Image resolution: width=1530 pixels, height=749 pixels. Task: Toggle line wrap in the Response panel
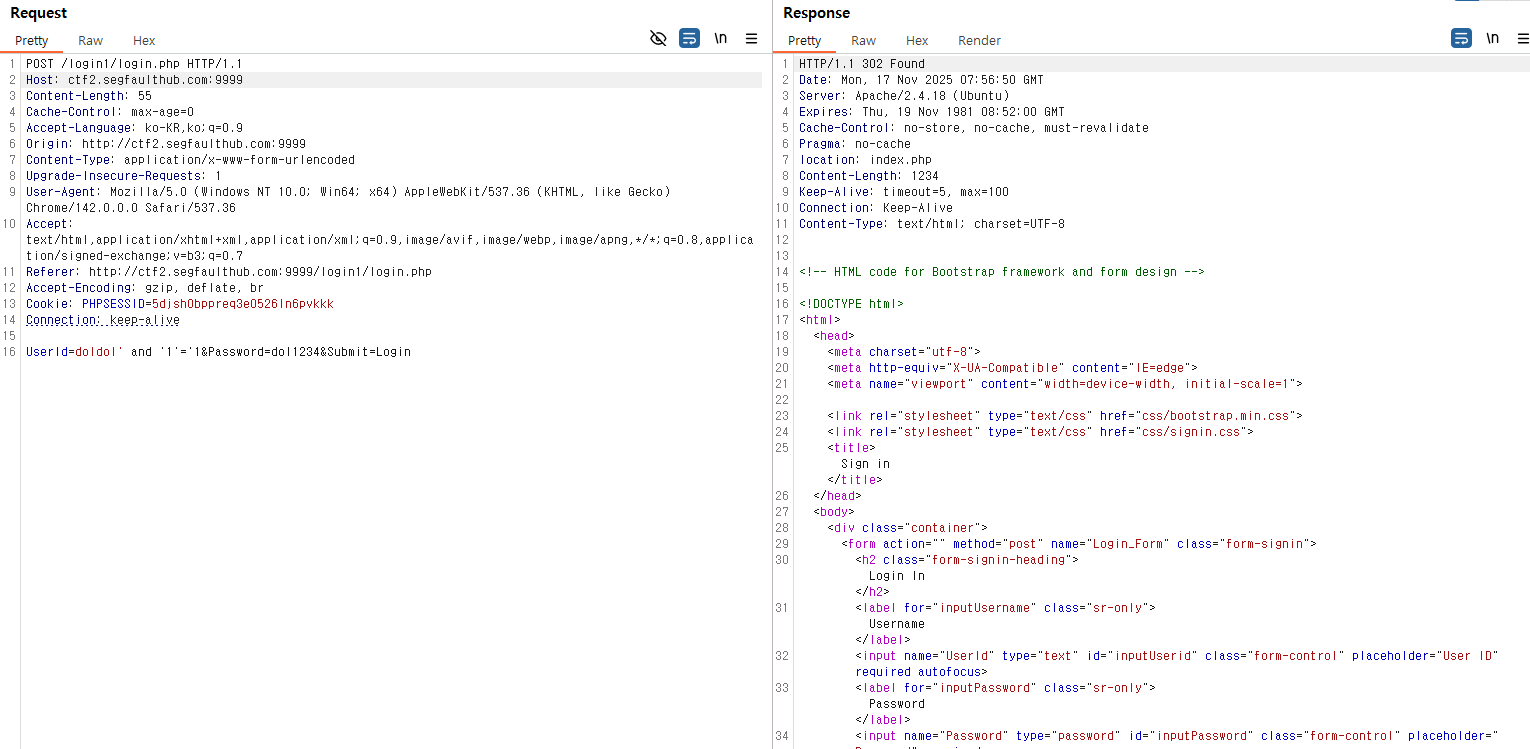tap(1461, 39)
